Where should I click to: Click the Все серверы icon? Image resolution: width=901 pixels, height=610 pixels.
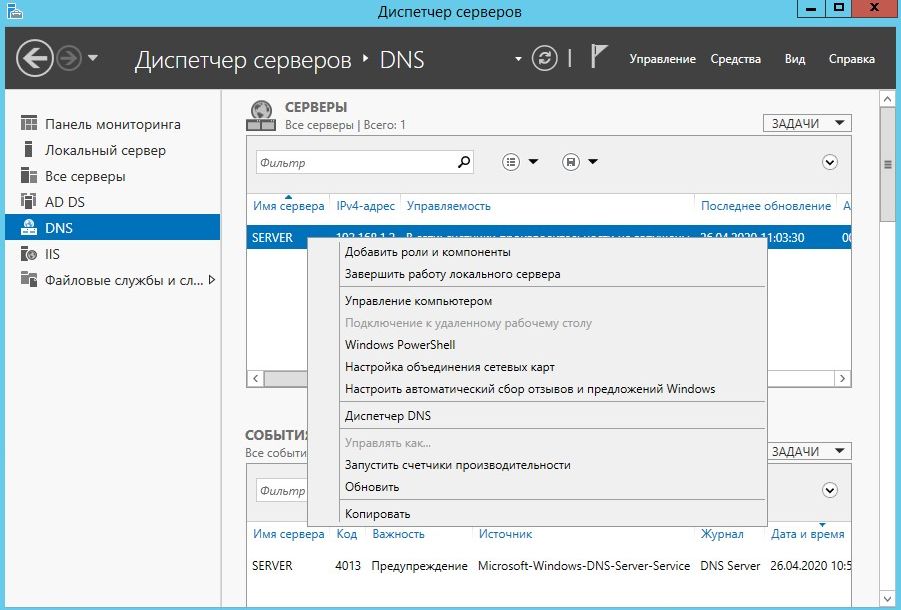pyautogui.click(x=29, y=175)
